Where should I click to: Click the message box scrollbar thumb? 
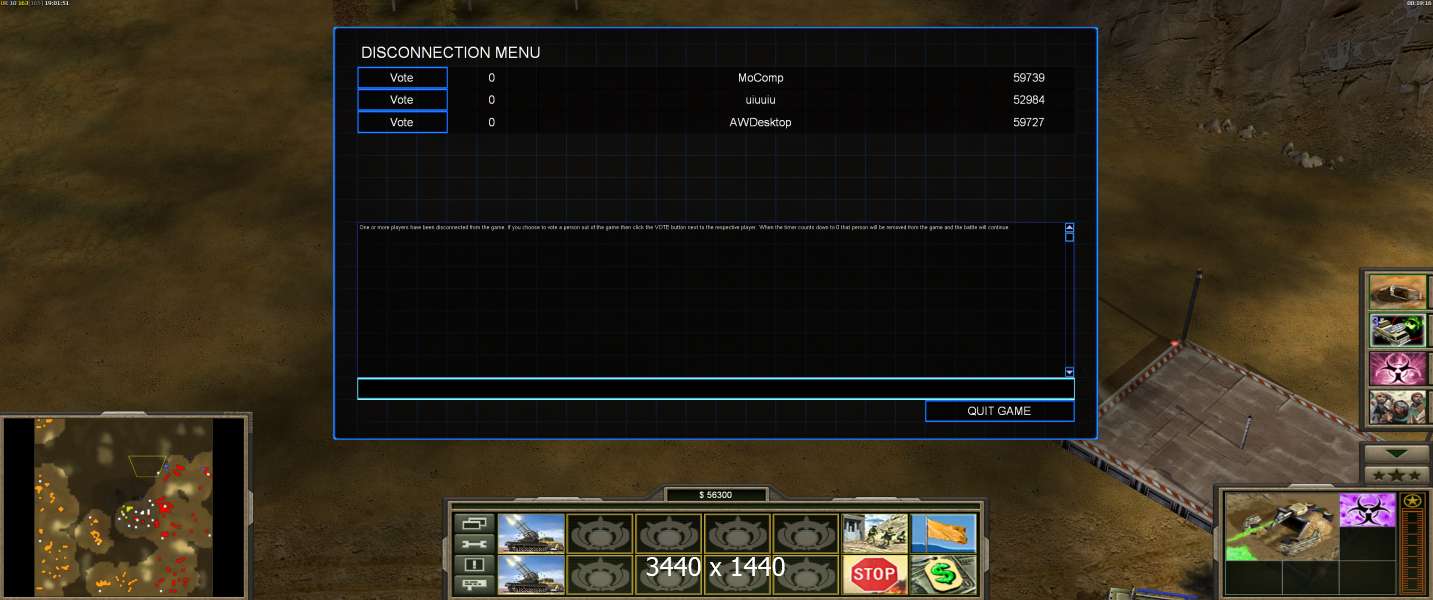pos(1069,237)
